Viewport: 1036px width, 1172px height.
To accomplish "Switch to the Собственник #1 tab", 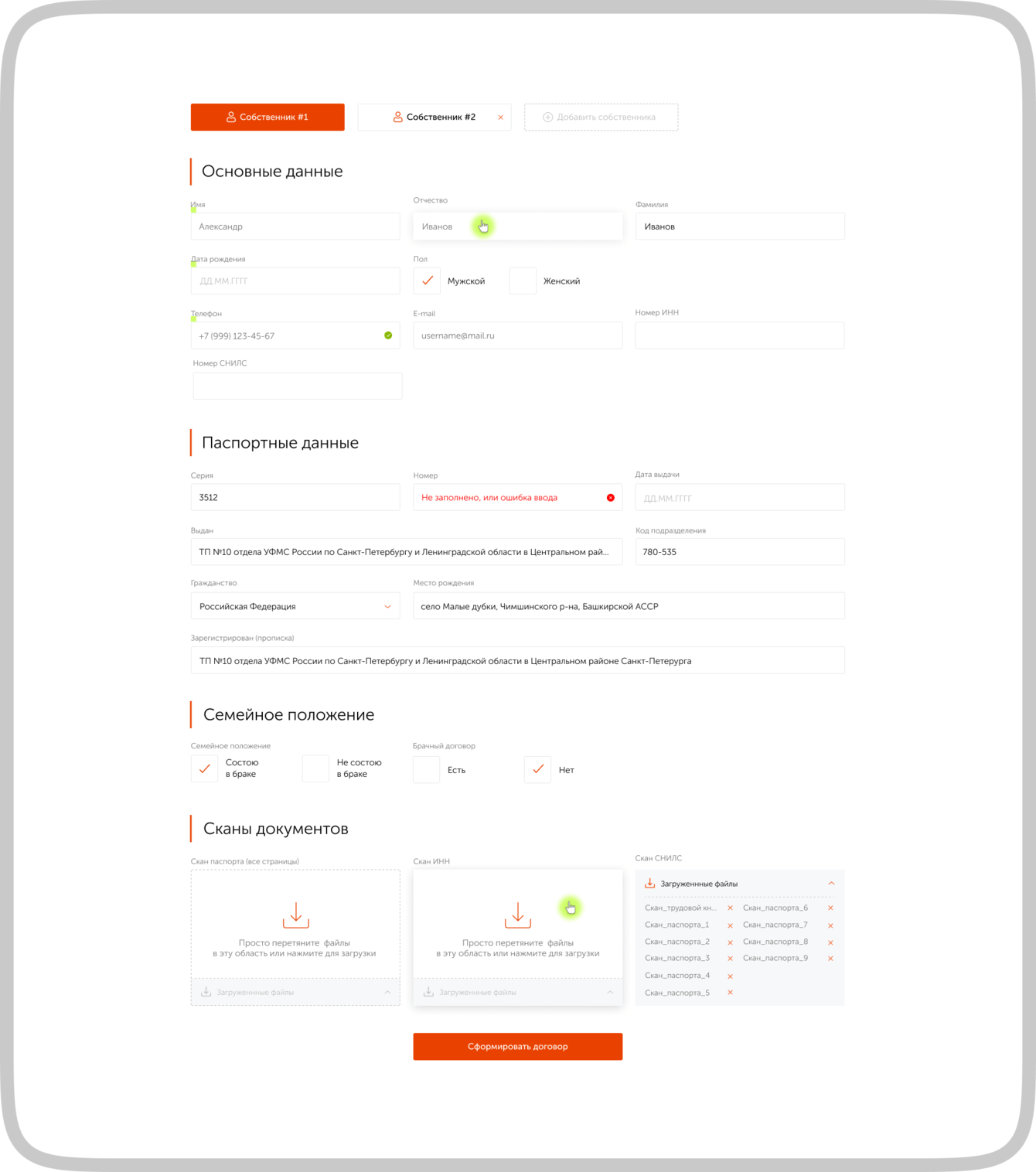I will tap(268, 118).
